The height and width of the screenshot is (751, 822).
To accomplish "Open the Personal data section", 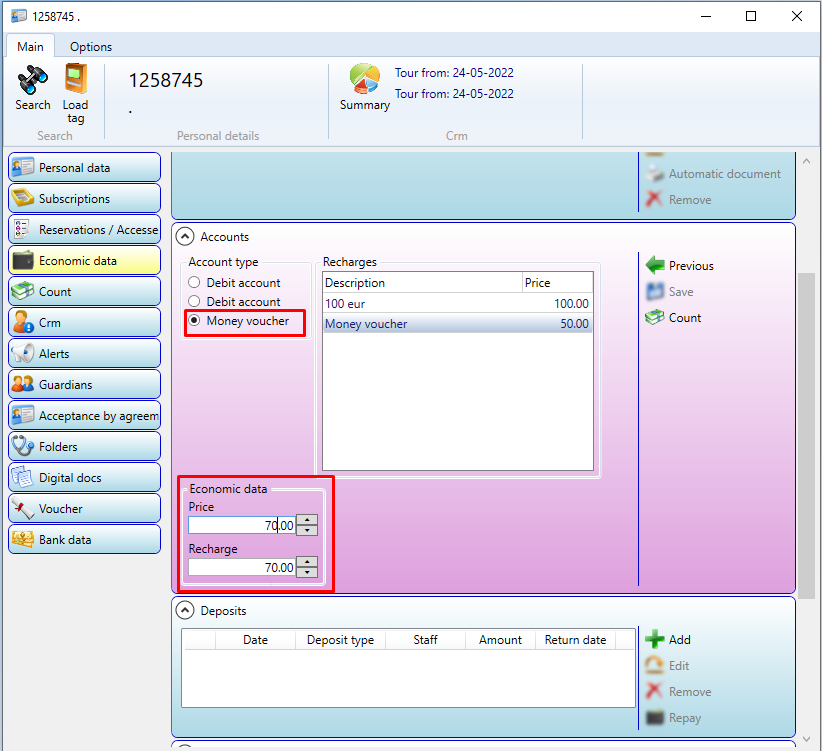I will tap(84, 168).
